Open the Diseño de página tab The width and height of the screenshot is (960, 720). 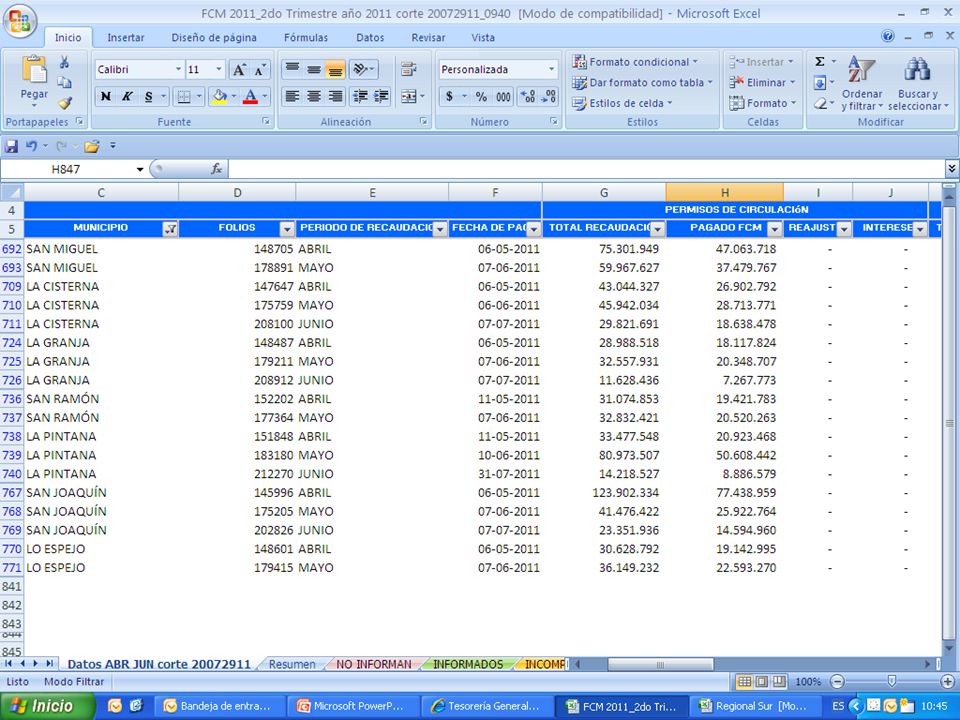pos(214,37)
